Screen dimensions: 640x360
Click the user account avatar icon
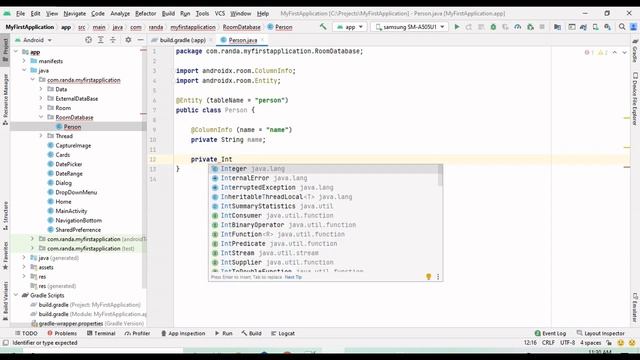633,27
